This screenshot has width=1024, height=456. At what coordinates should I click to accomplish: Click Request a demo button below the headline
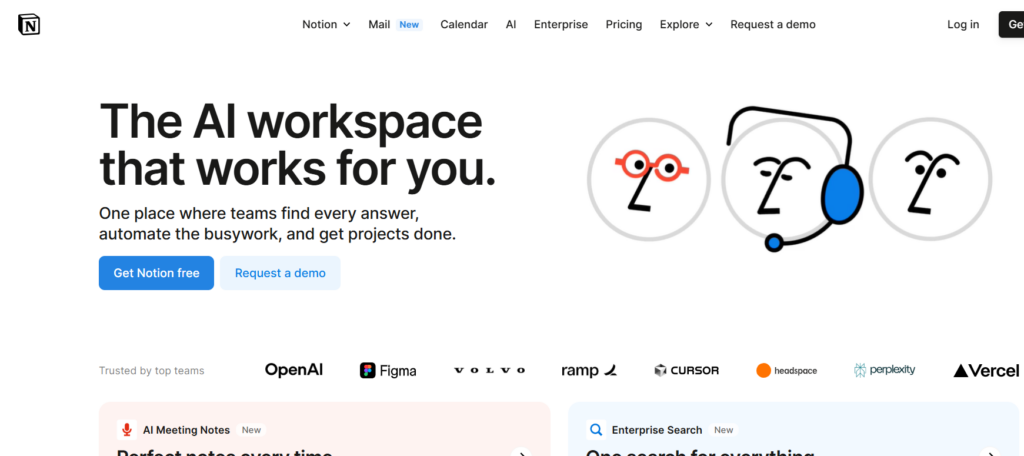pos(280,273)
